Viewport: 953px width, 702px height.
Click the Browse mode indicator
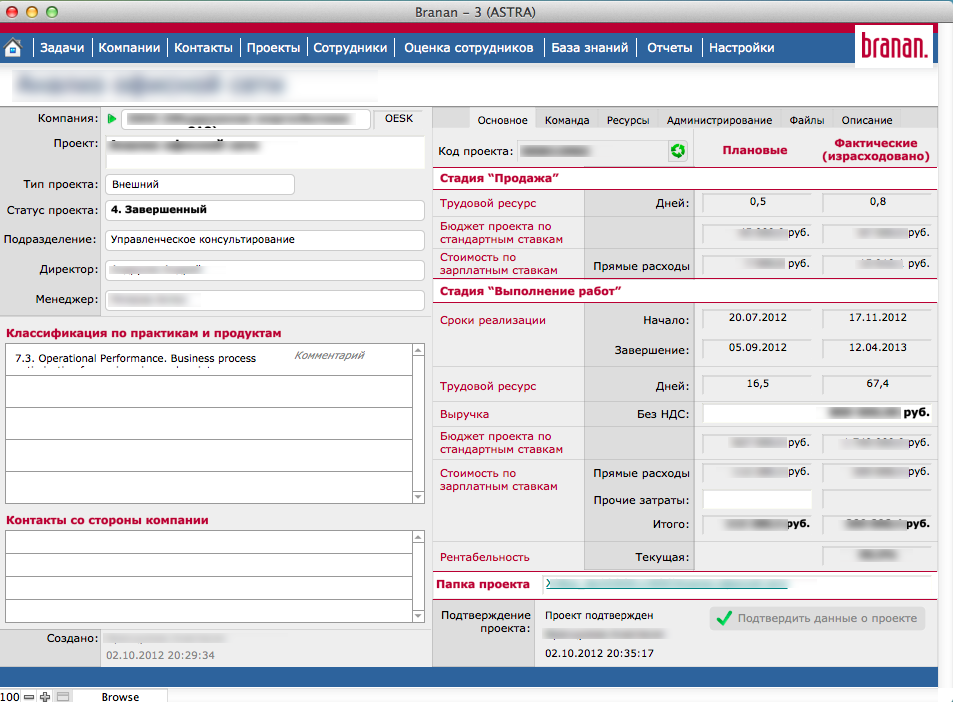(120, 697)
